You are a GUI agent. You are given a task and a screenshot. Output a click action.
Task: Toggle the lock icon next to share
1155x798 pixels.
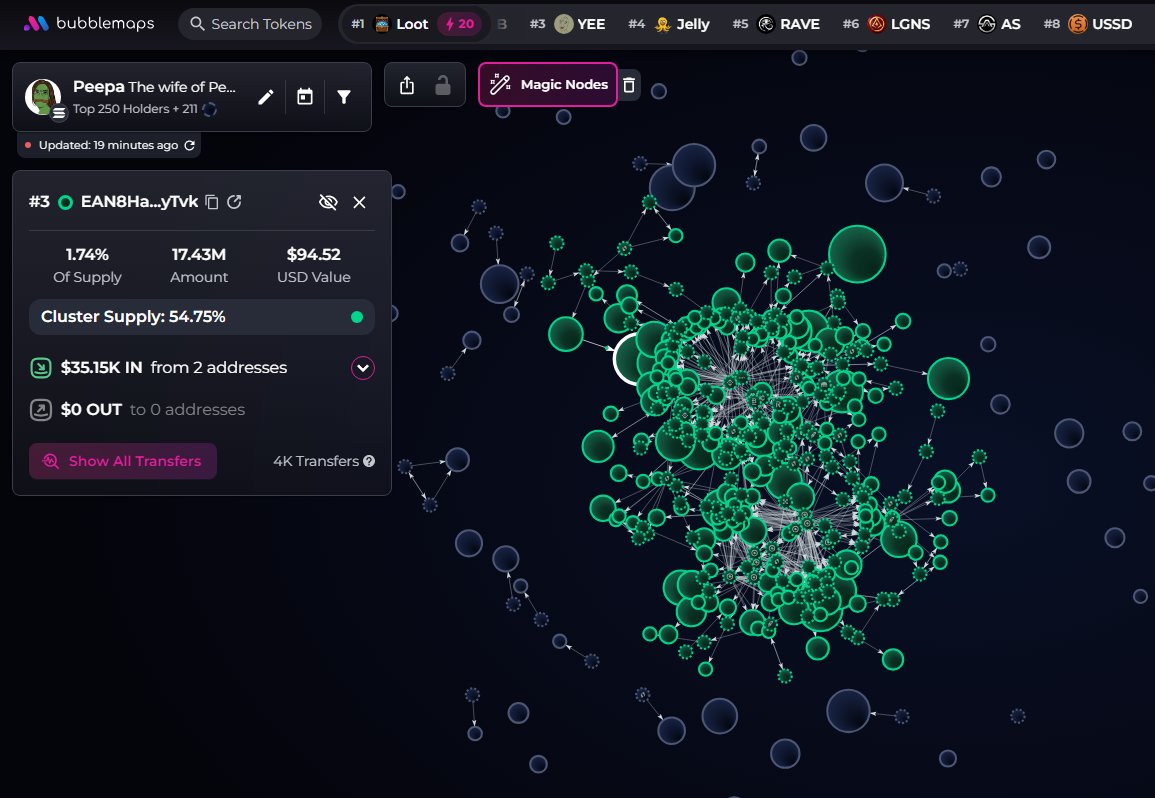point(442,86)
